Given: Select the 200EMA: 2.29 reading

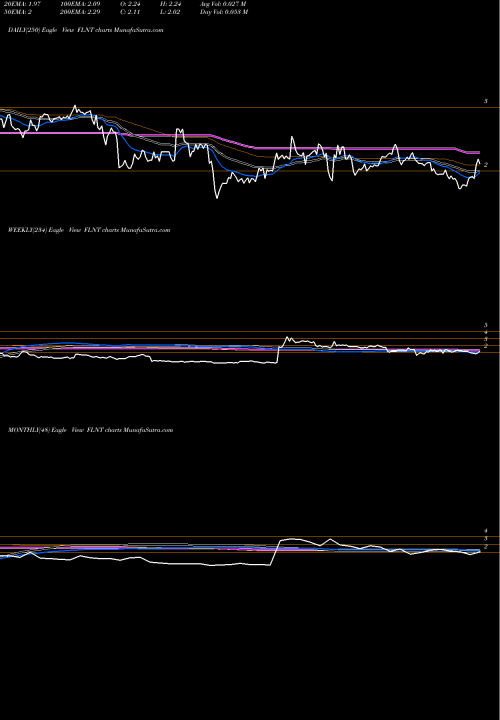Looking at the screenshot, I should [80, 12].
